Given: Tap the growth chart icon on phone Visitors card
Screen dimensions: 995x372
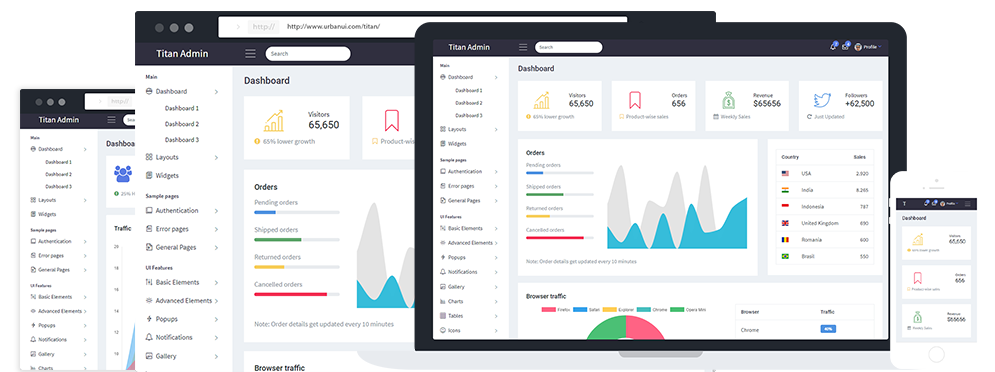Looking at the screenshot, I should 918,239.
